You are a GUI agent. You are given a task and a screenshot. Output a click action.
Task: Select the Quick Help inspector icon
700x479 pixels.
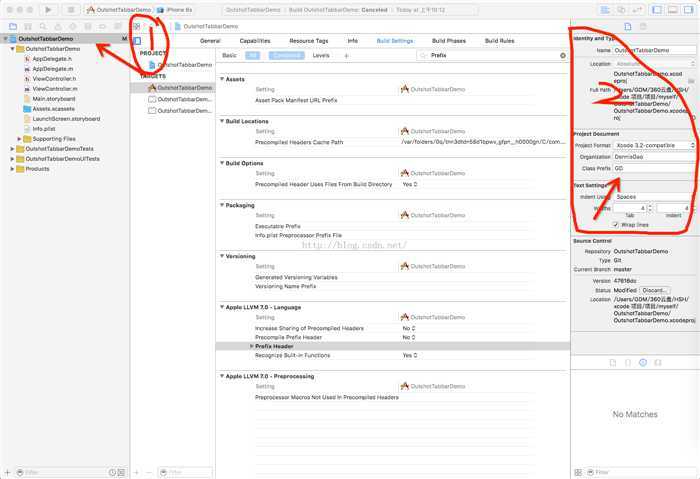pyautogui.click(x=643, y=27)
